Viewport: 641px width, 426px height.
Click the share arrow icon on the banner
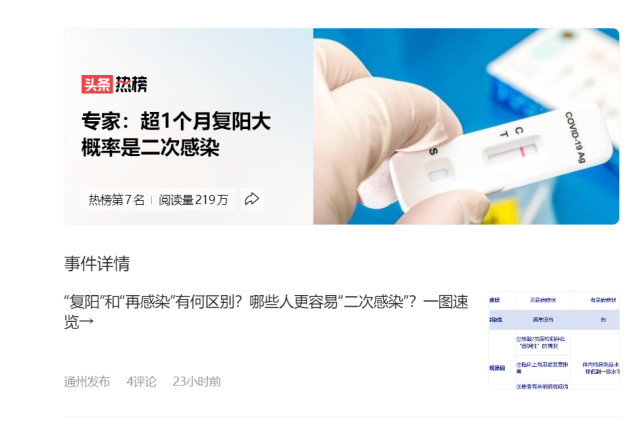click(x=252, y=199)
